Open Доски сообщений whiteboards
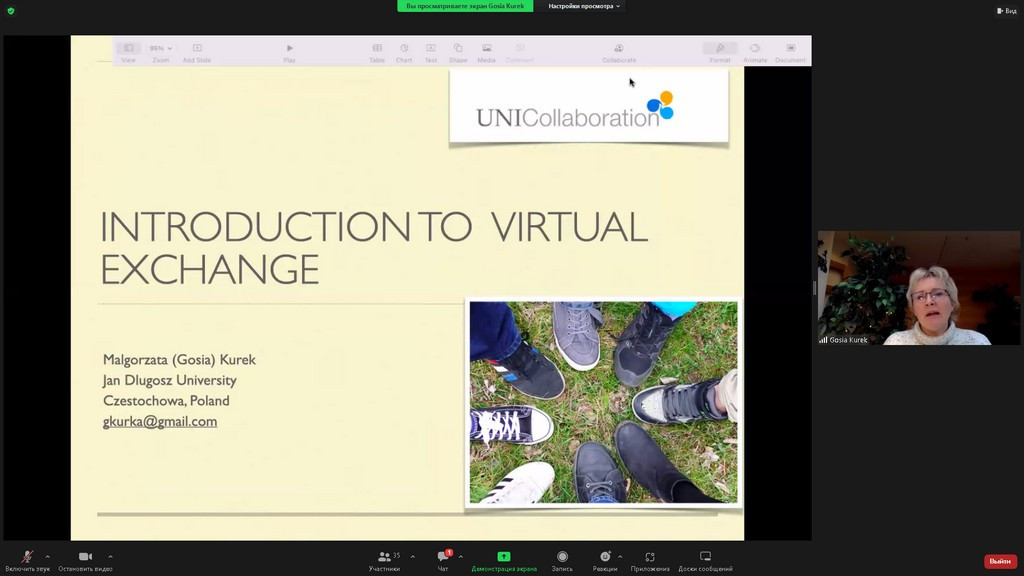Screen dimensions: 1024x576 [705, 558]
